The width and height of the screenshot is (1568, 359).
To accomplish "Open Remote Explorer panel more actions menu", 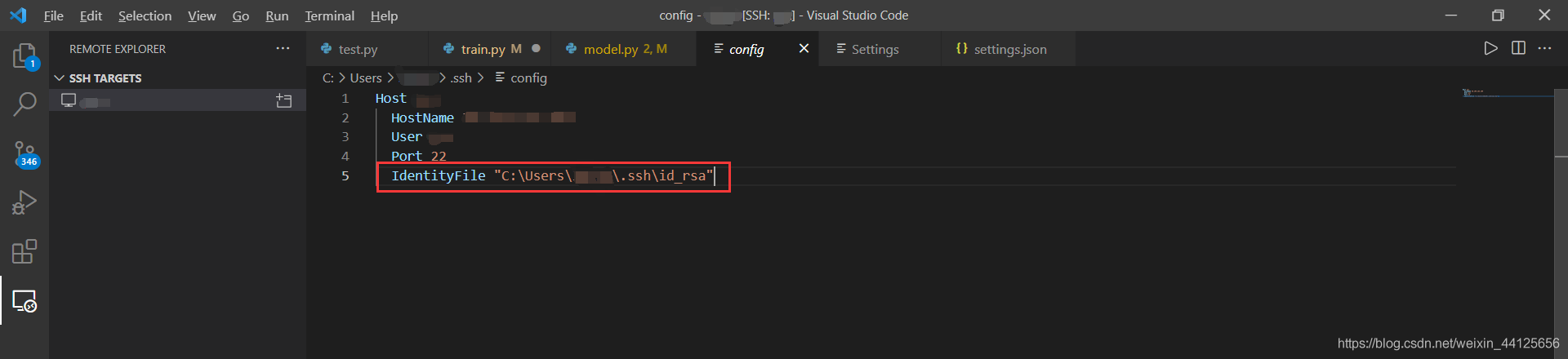I will tap(283, 49).
